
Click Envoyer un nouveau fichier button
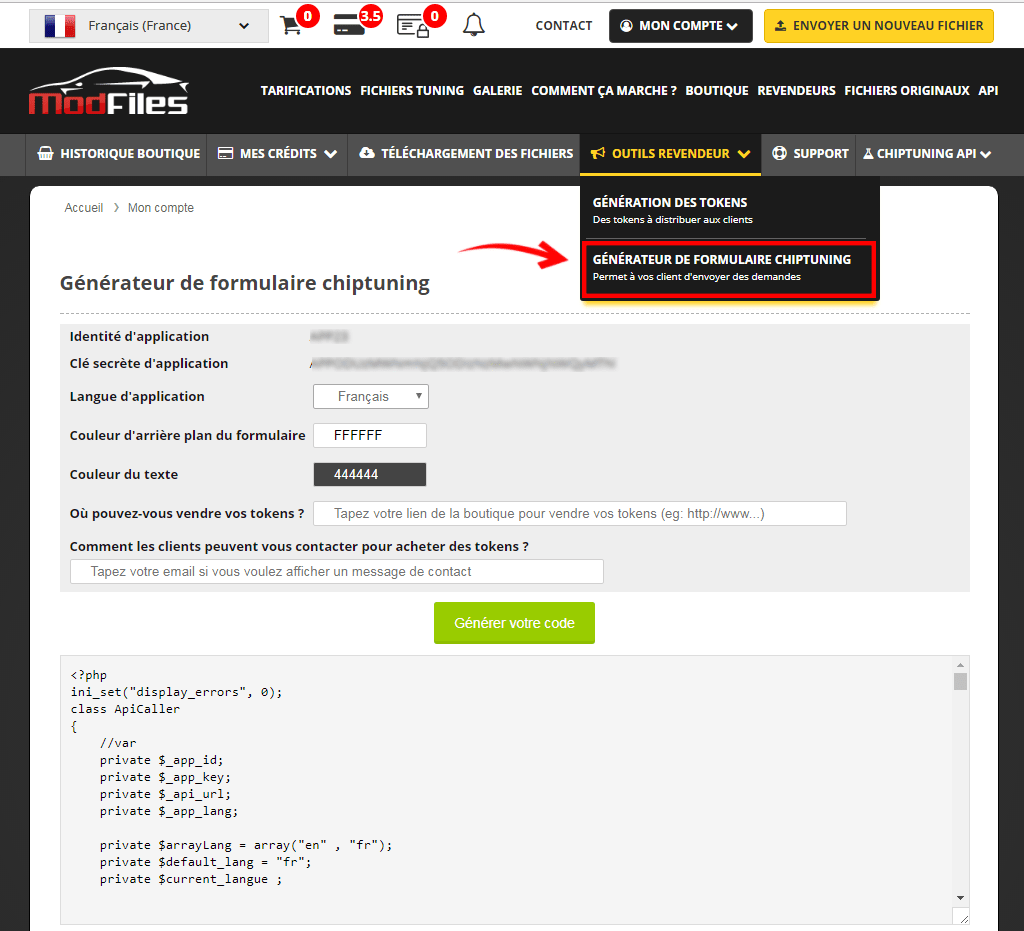tap(878, 26)
